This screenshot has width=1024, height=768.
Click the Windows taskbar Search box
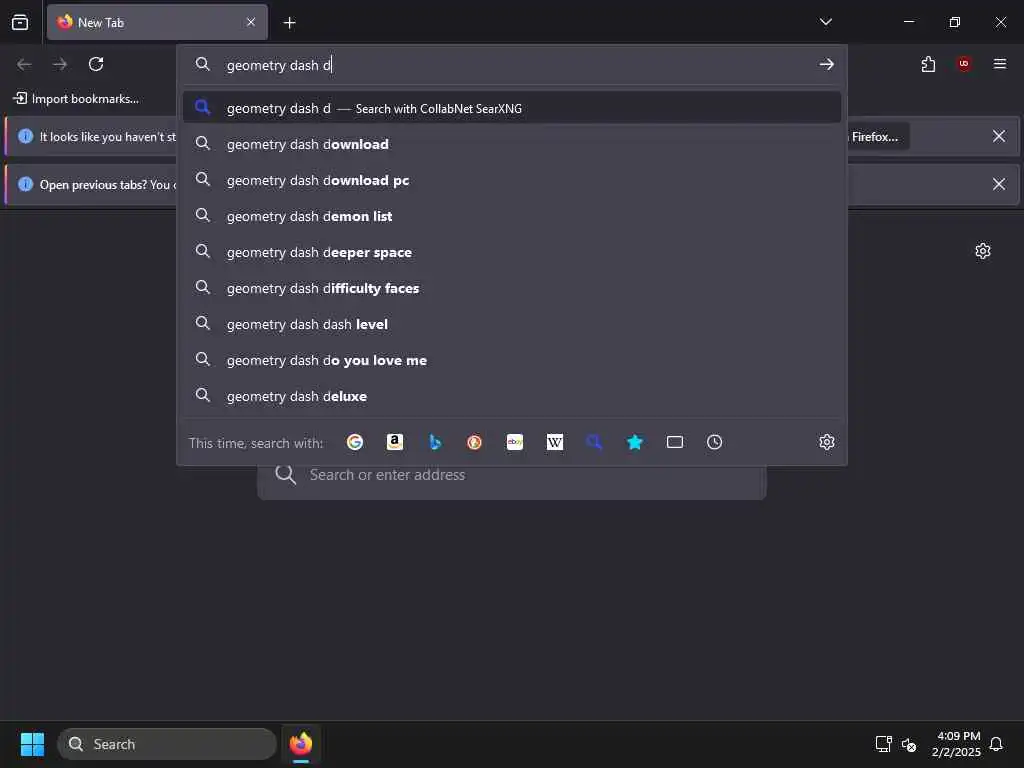point(167,744)
